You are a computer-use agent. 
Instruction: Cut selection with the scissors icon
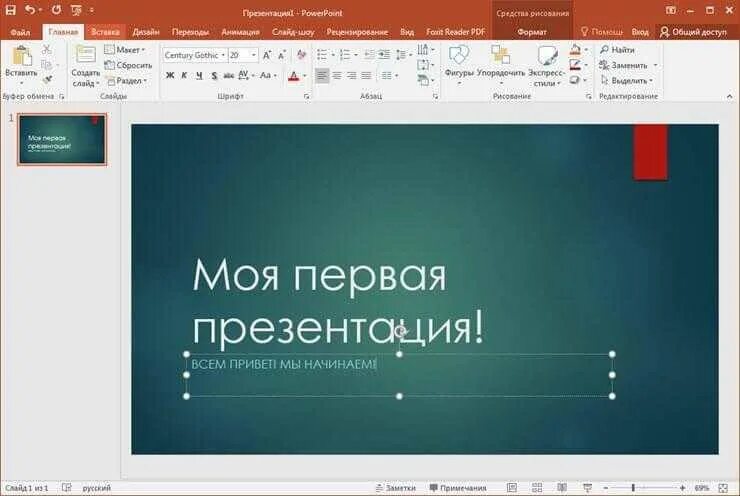tap(46, 49)
